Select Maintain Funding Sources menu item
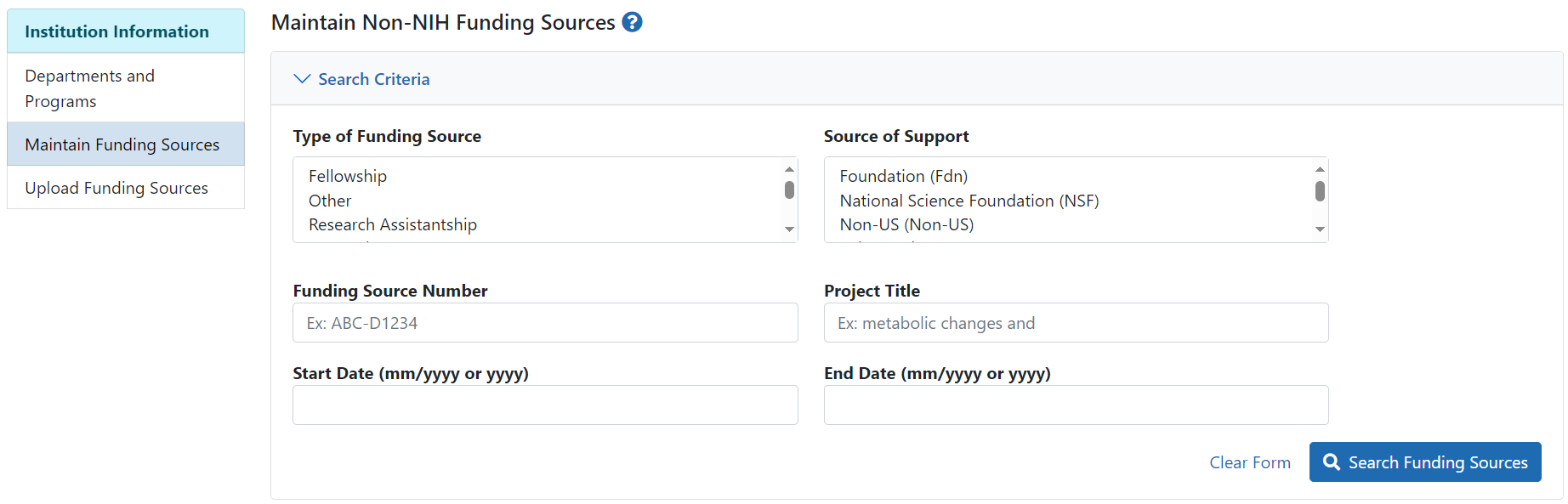This screenshot has height=504, width=1568. point(126,144)
